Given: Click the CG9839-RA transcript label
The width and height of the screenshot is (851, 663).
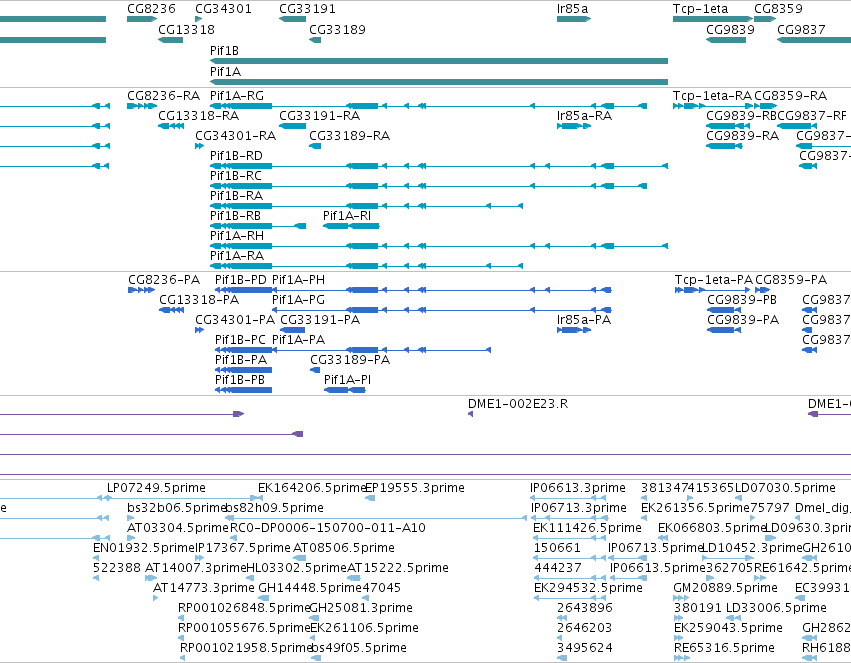Looking at the screenshot, I should 742,136.
